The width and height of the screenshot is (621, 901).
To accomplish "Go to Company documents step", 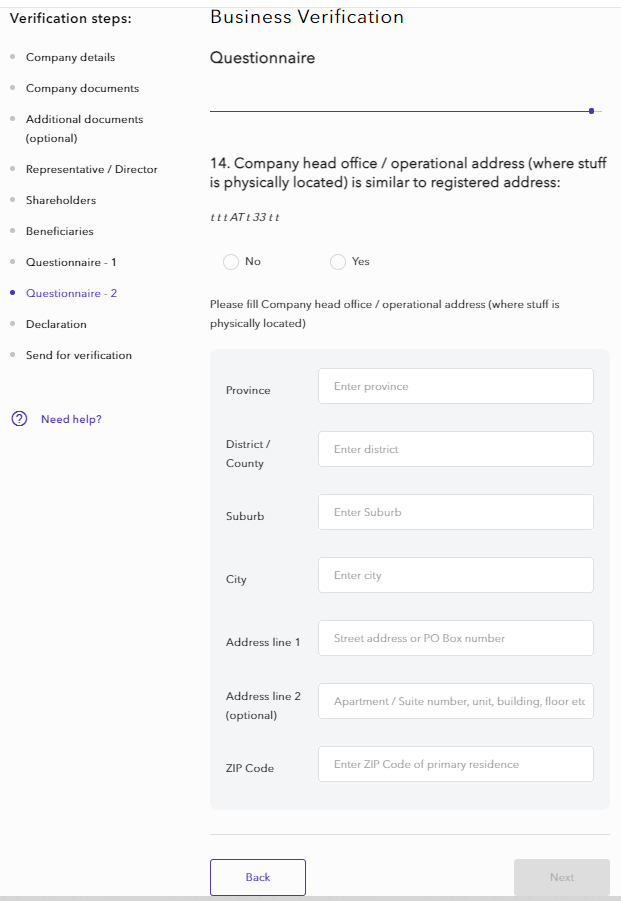I will coord(82,89).
